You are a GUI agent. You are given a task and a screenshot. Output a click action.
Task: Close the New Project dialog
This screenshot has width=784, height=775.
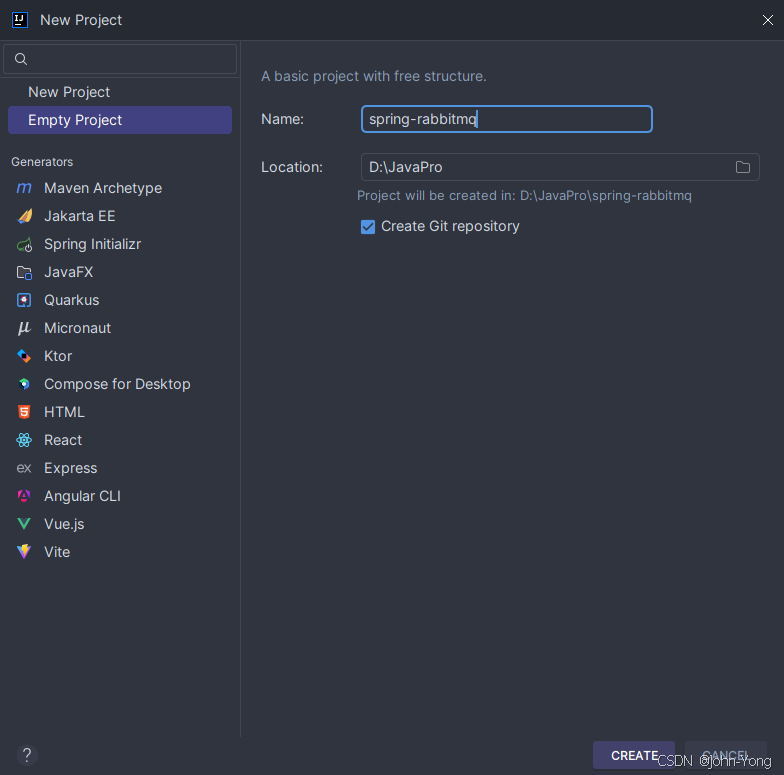[x=768, y=20]
